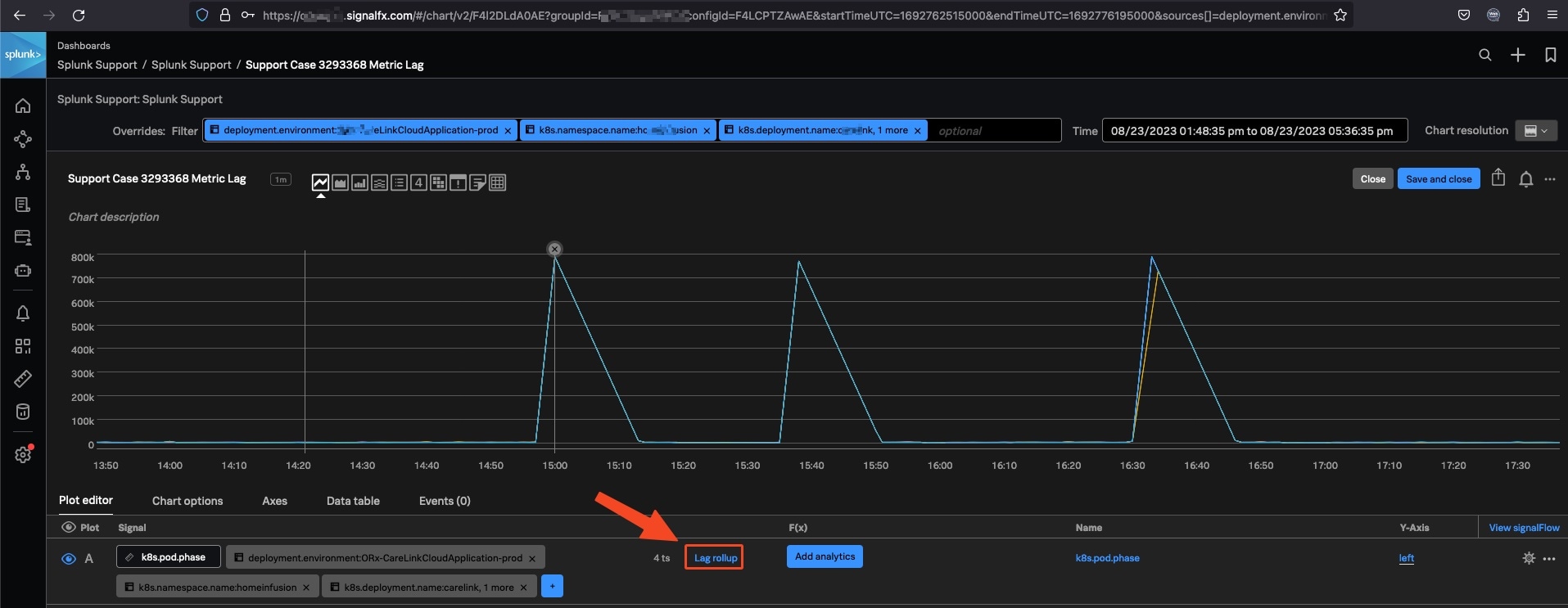
Task: Switch to the Events (0) tab
Action: click(445, 501)
